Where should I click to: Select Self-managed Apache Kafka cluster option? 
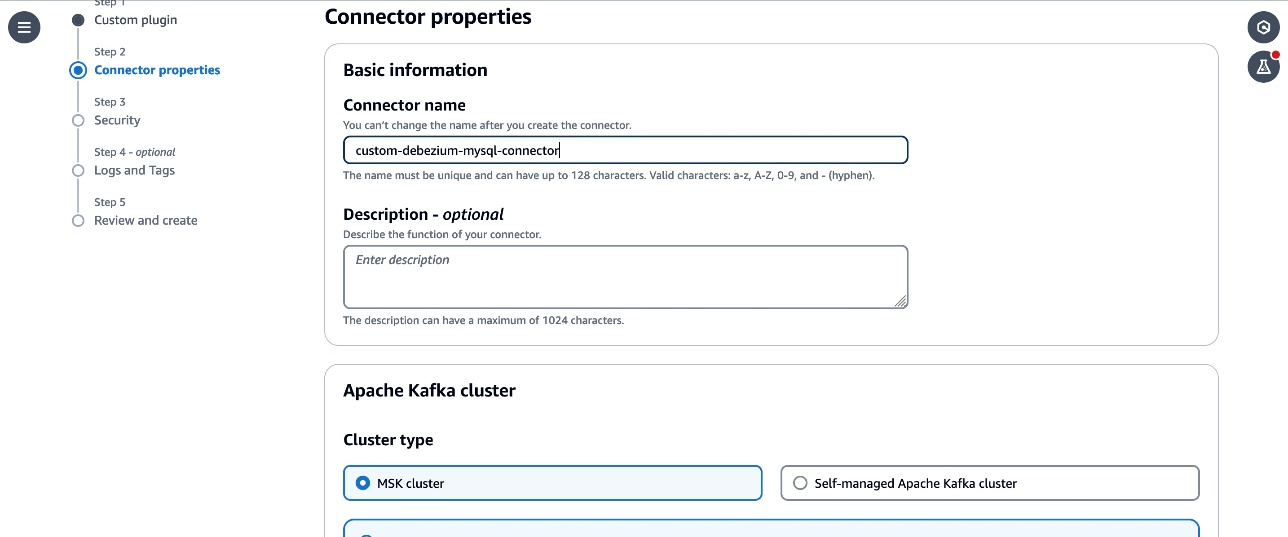tap(990, 483)
